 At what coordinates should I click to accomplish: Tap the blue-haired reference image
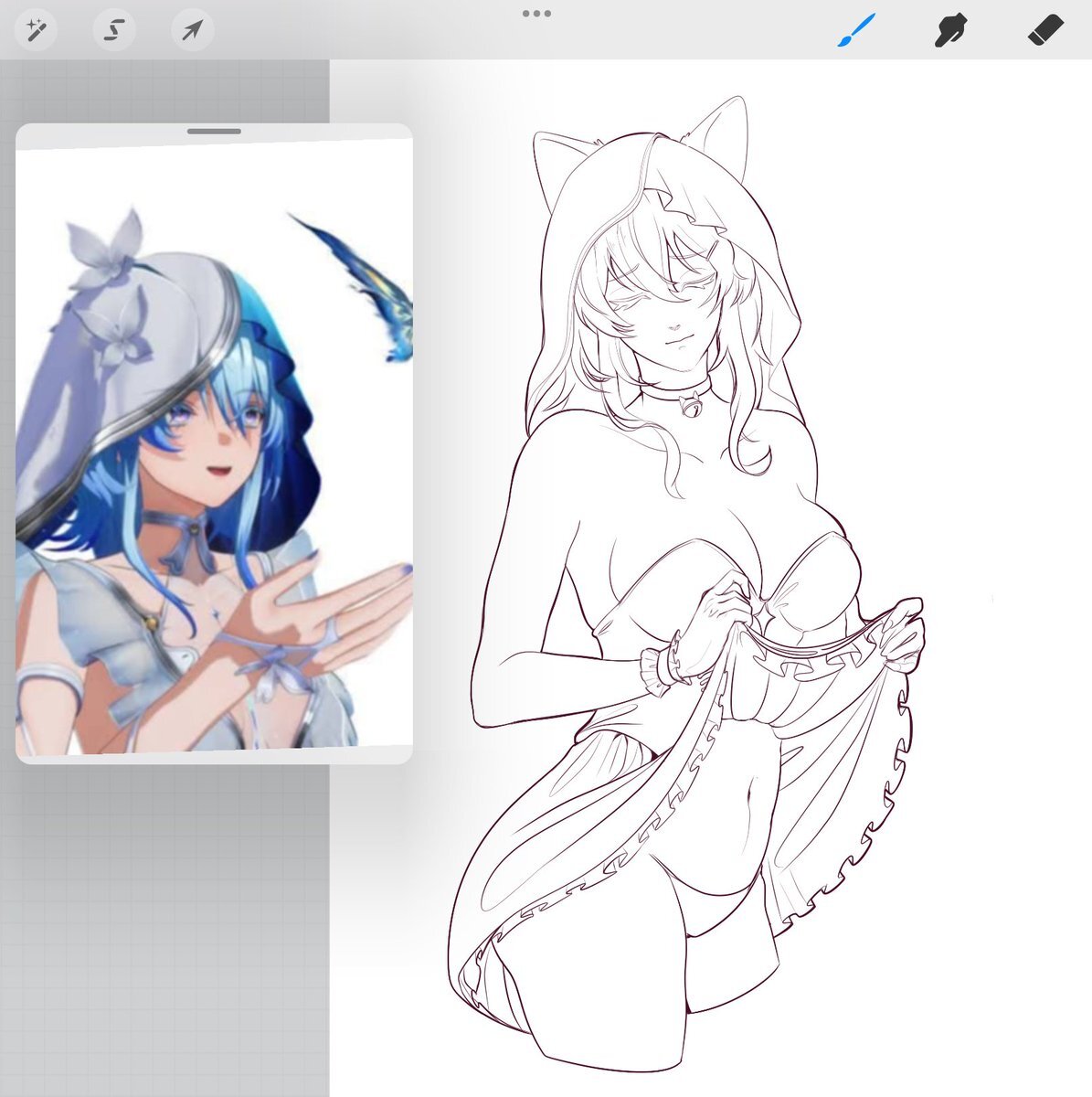tap(214, 448)
